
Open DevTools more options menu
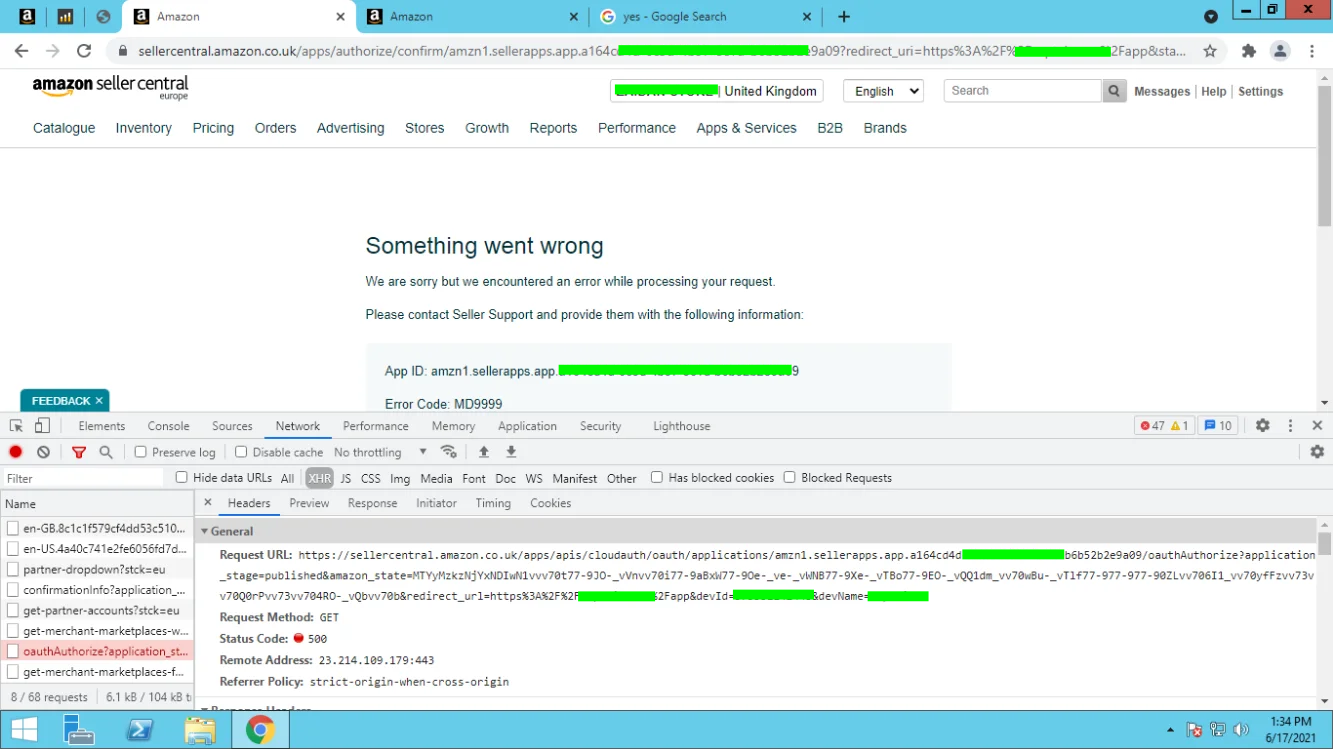tap(1291, 426)
